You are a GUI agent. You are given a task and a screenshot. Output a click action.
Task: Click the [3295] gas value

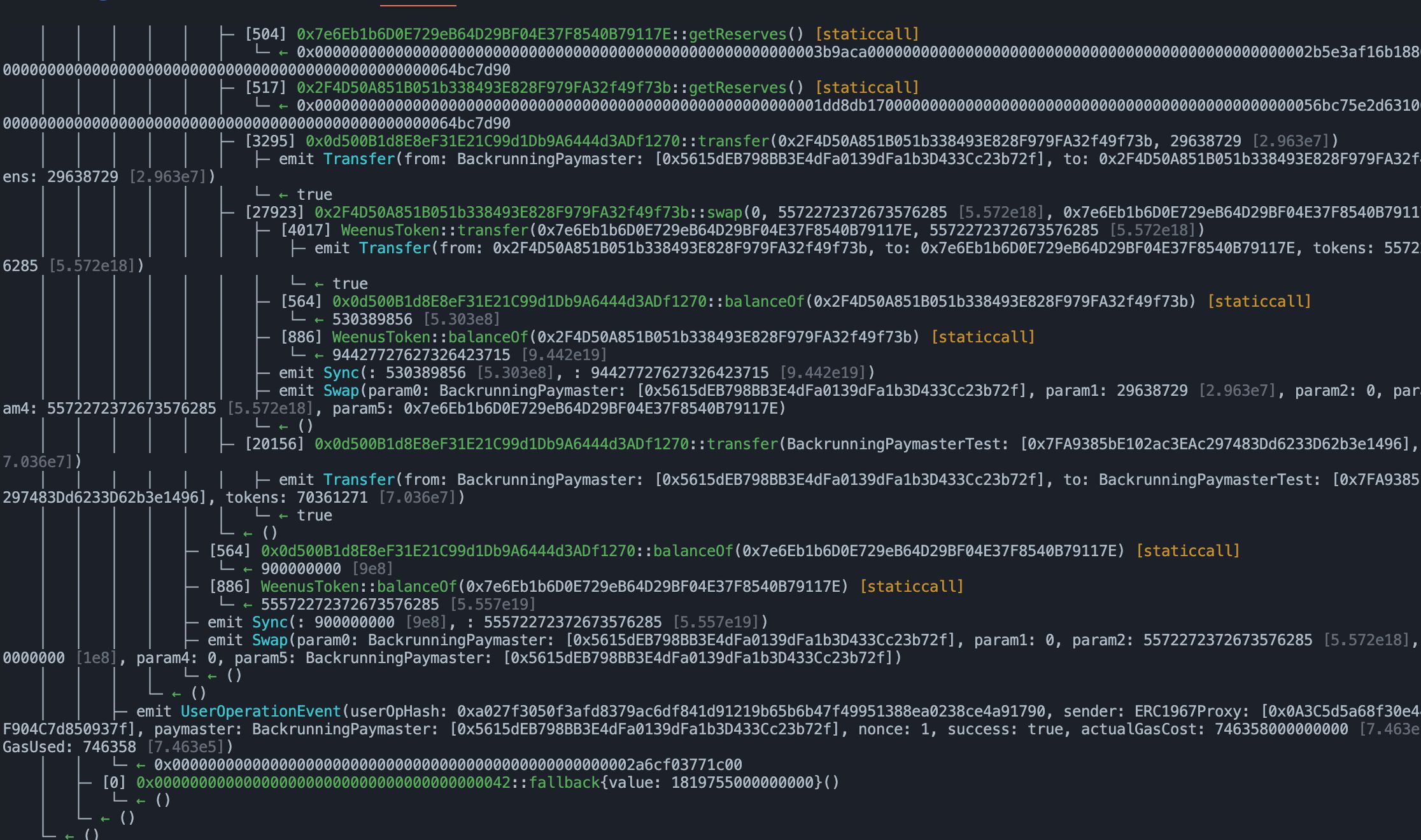click(271, 141)
